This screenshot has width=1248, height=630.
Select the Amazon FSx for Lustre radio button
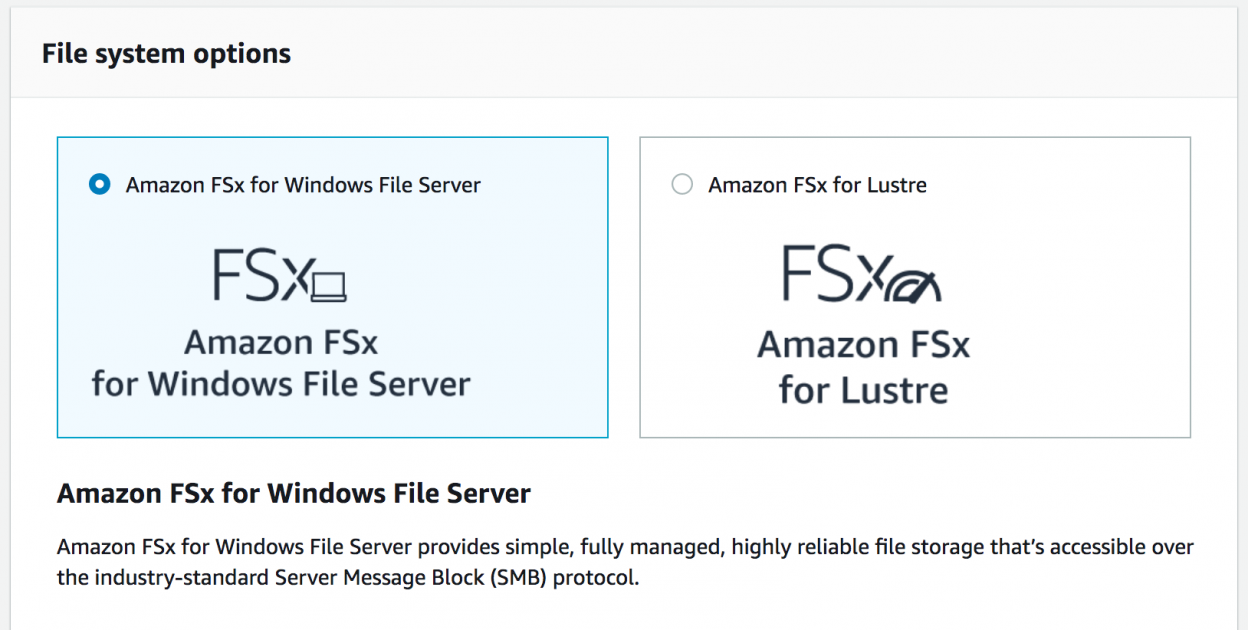click(x=683, y=184)
